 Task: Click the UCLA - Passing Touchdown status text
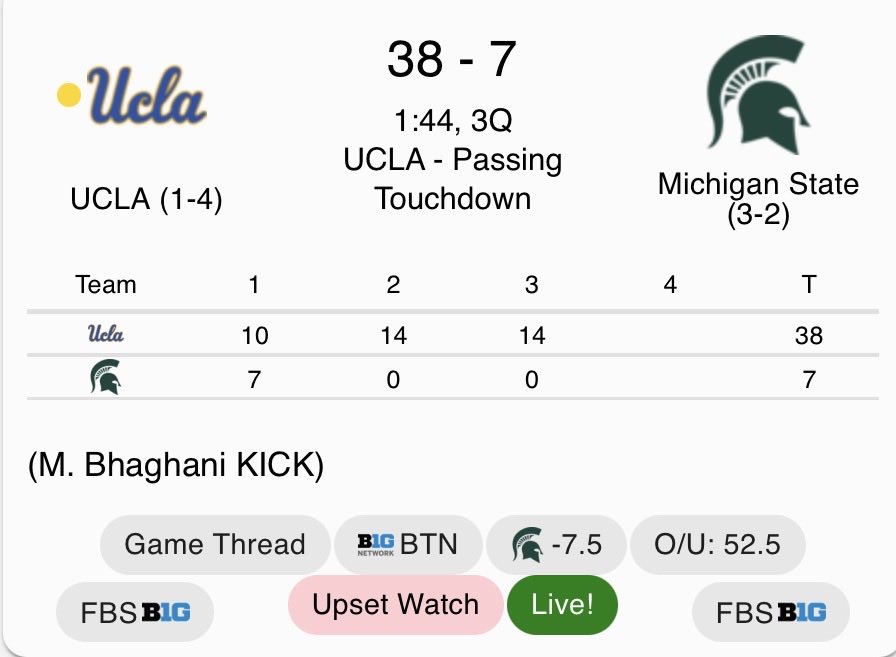click(x=452, y=178)
